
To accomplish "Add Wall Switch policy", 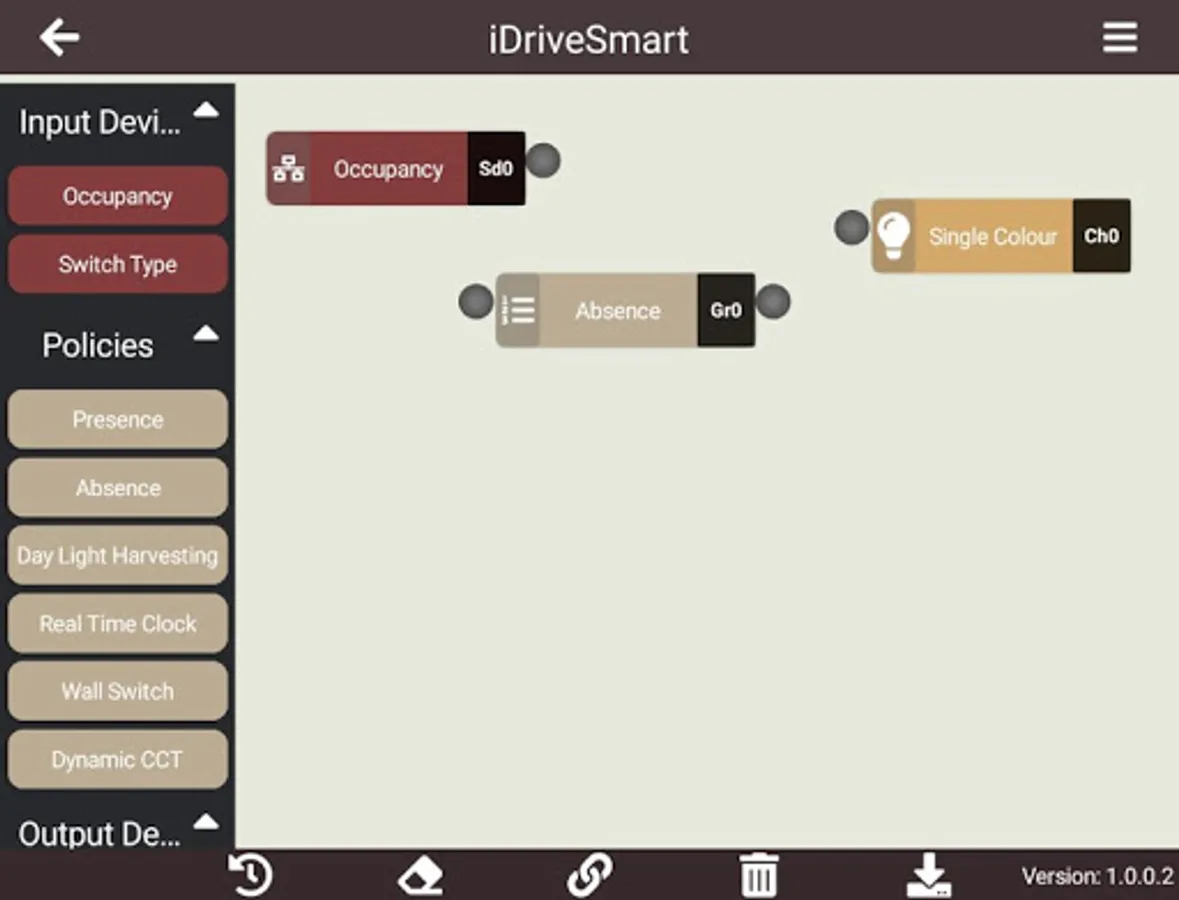I will (118, 691).
